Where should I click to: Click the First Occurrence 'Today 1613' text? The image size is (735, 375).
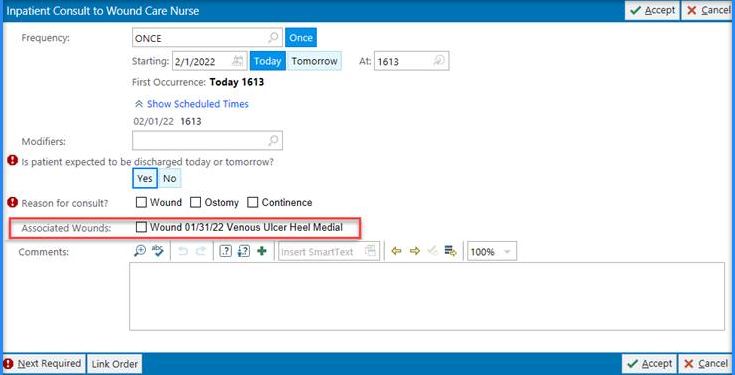point(237,82)
